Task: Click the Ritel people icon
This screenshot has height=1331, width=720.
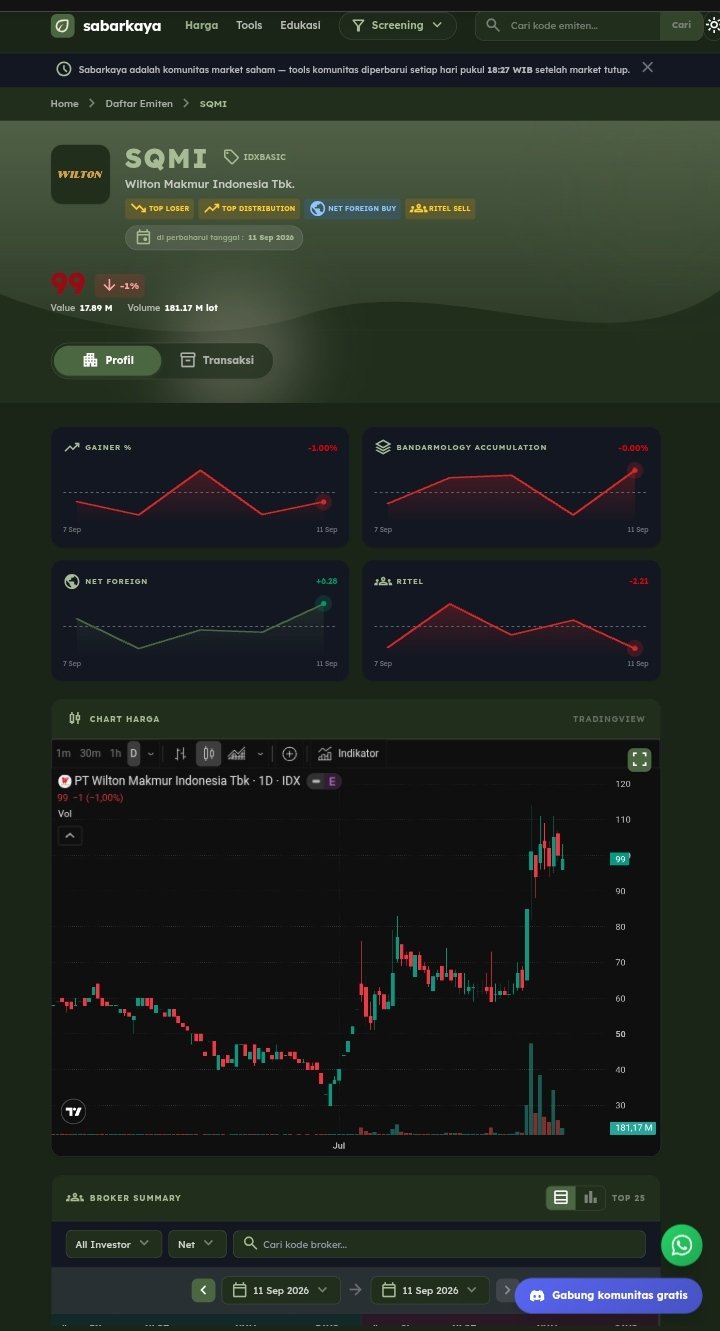Action: click(x=383, y=581)
